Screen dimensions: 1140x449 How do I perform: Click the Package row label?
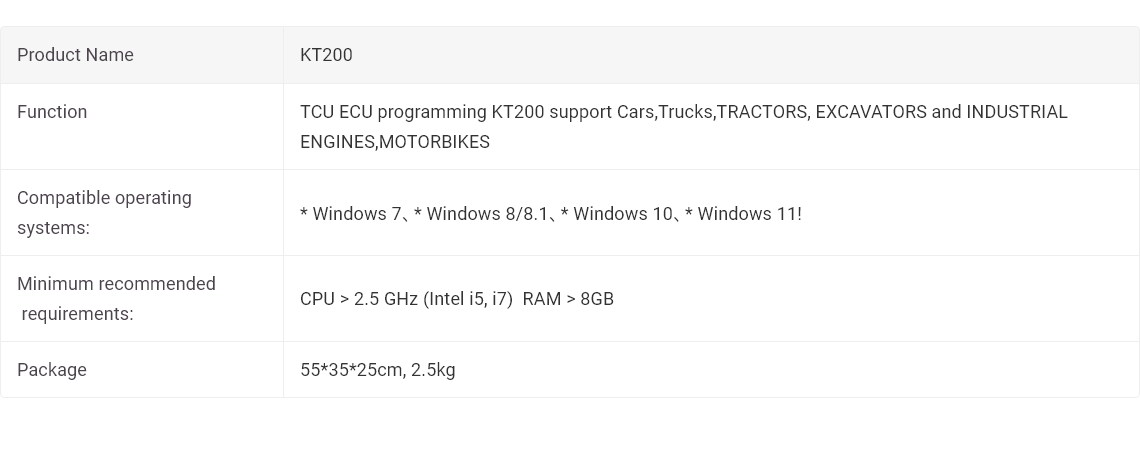click(52, 370)
